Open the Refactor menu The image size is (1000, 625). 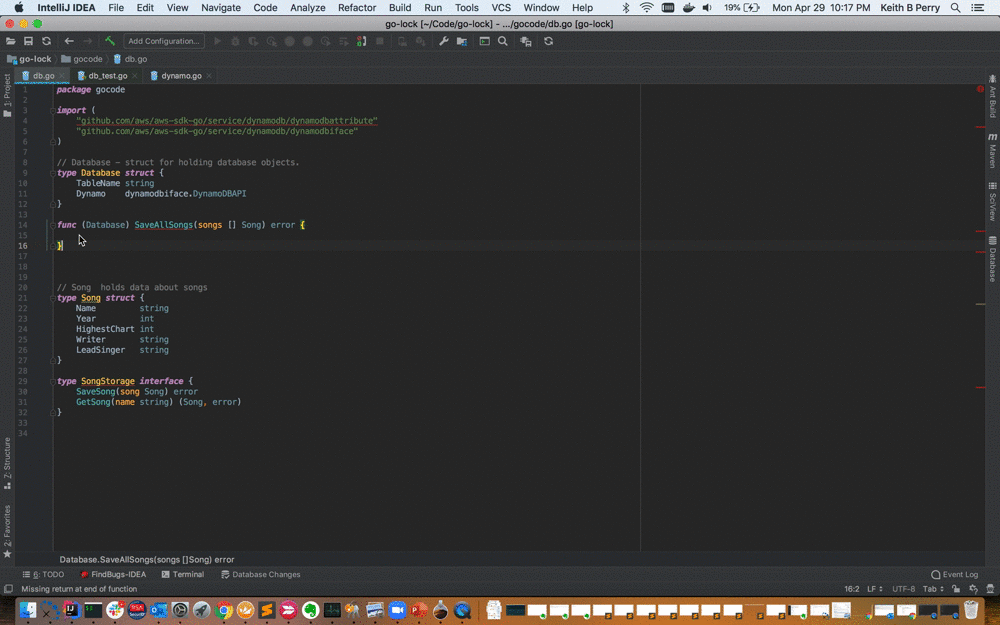[x=357, y=8]
